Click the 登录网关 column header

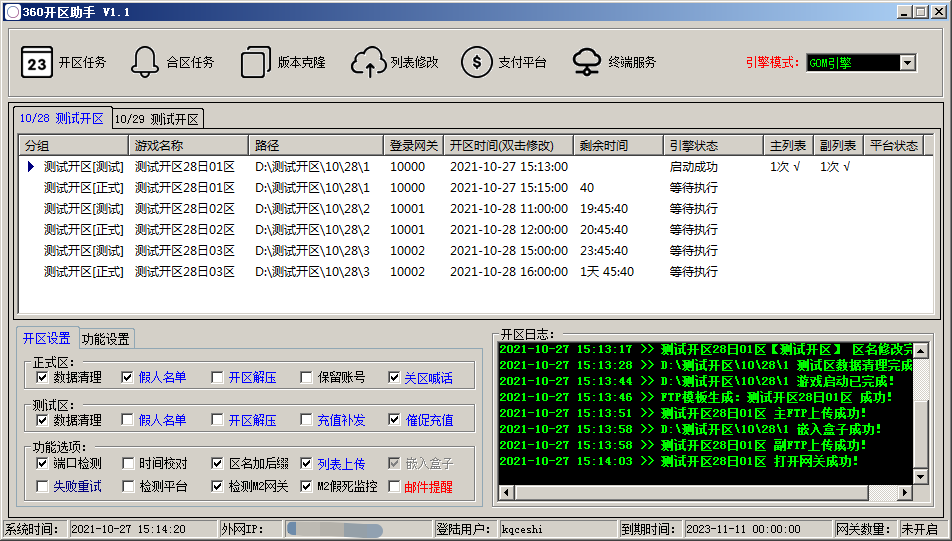point(413,146)
